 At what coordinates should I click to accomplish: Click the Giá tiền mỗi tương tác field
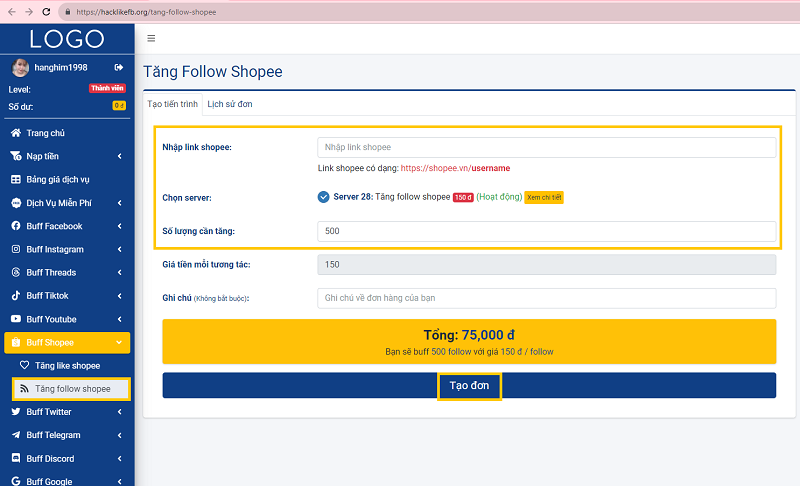[546, 265]
